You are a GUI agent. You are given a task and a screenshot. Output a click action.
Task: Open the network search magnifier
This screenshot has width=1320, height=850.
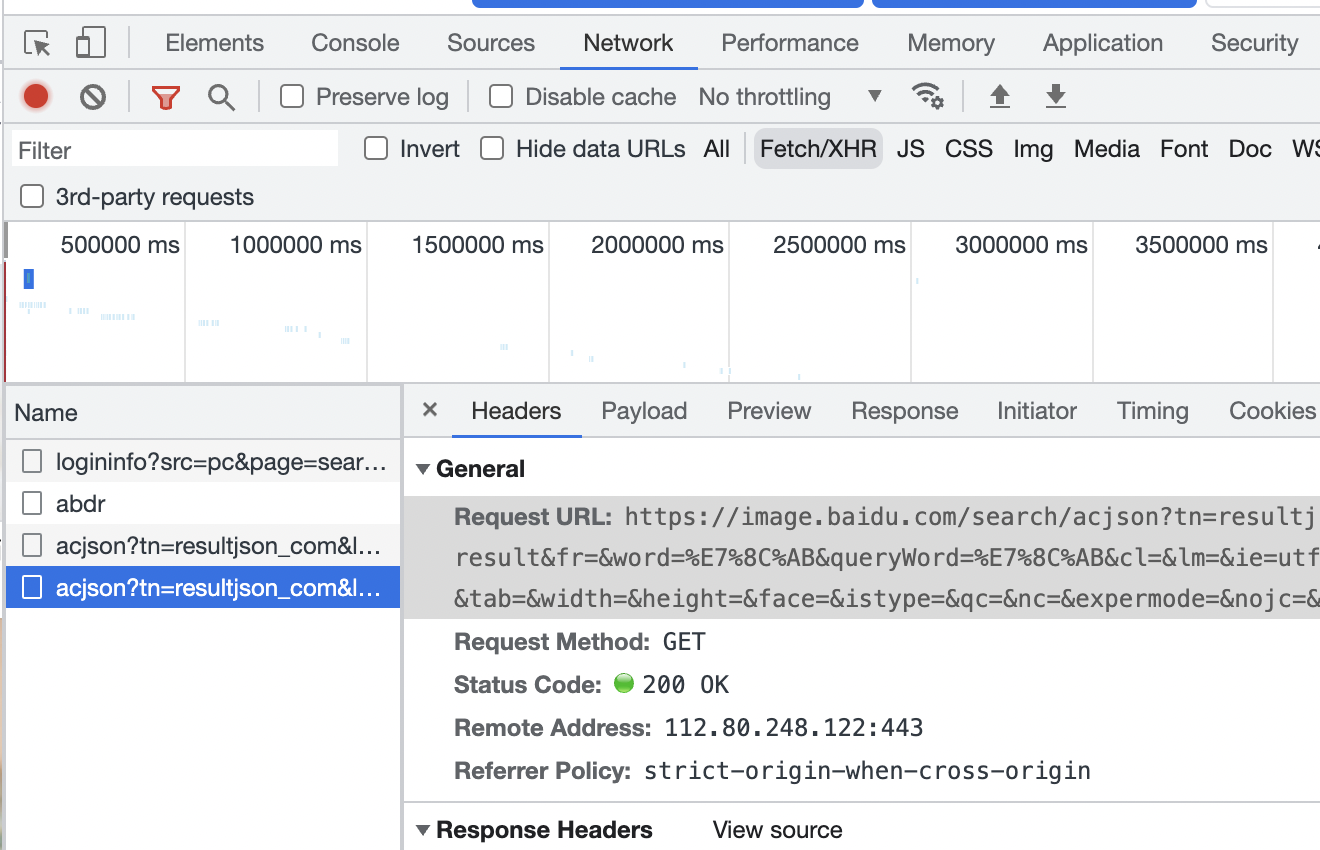(x=221, y=97)
